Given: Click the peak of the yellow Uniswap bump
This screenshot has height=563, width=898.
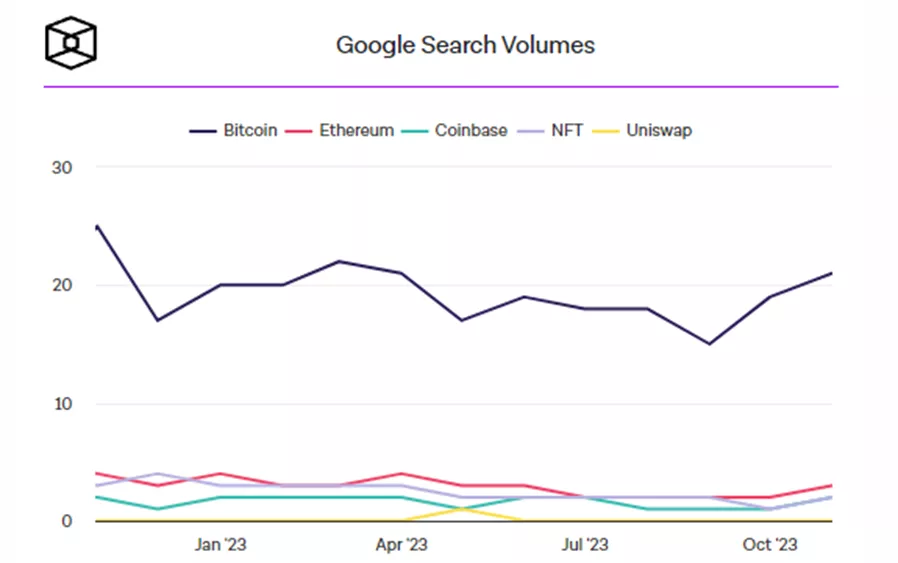Looking at the screenshot, I should pos(463,509).
